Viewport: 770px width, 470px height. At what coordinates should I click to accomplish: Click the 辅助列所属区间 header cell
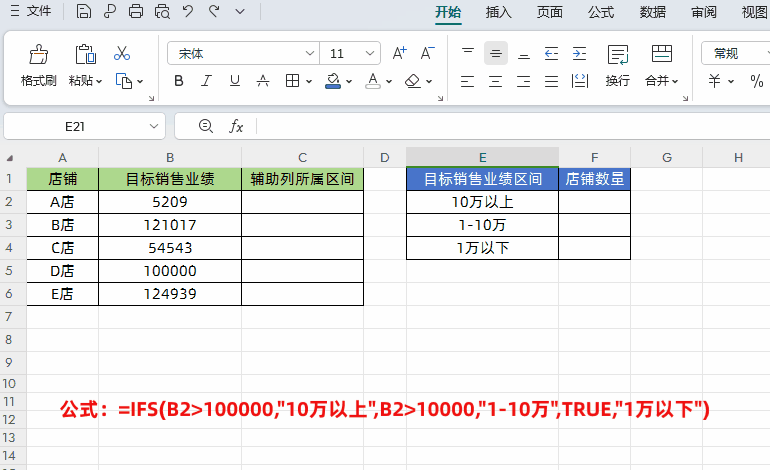302,179
